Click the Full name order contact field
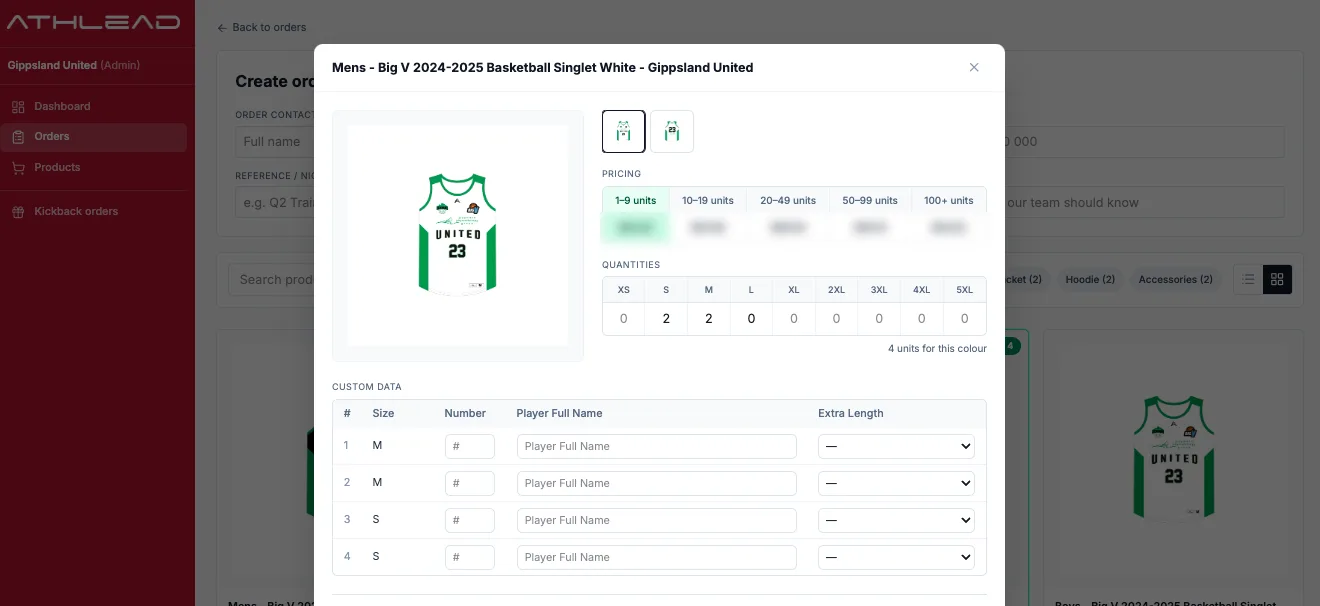 coord(275,141)
